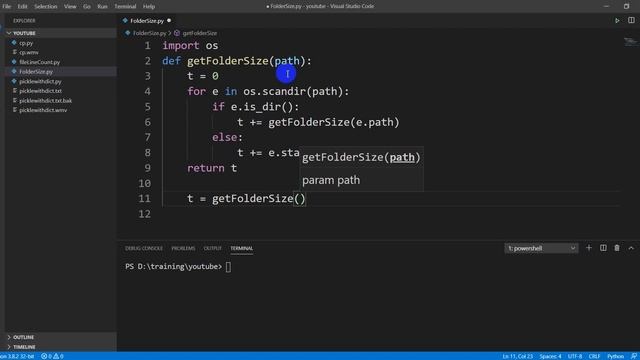Click 'os.scandir(path)' on line 4
This screenshot has height=360, width=640.
293,91
